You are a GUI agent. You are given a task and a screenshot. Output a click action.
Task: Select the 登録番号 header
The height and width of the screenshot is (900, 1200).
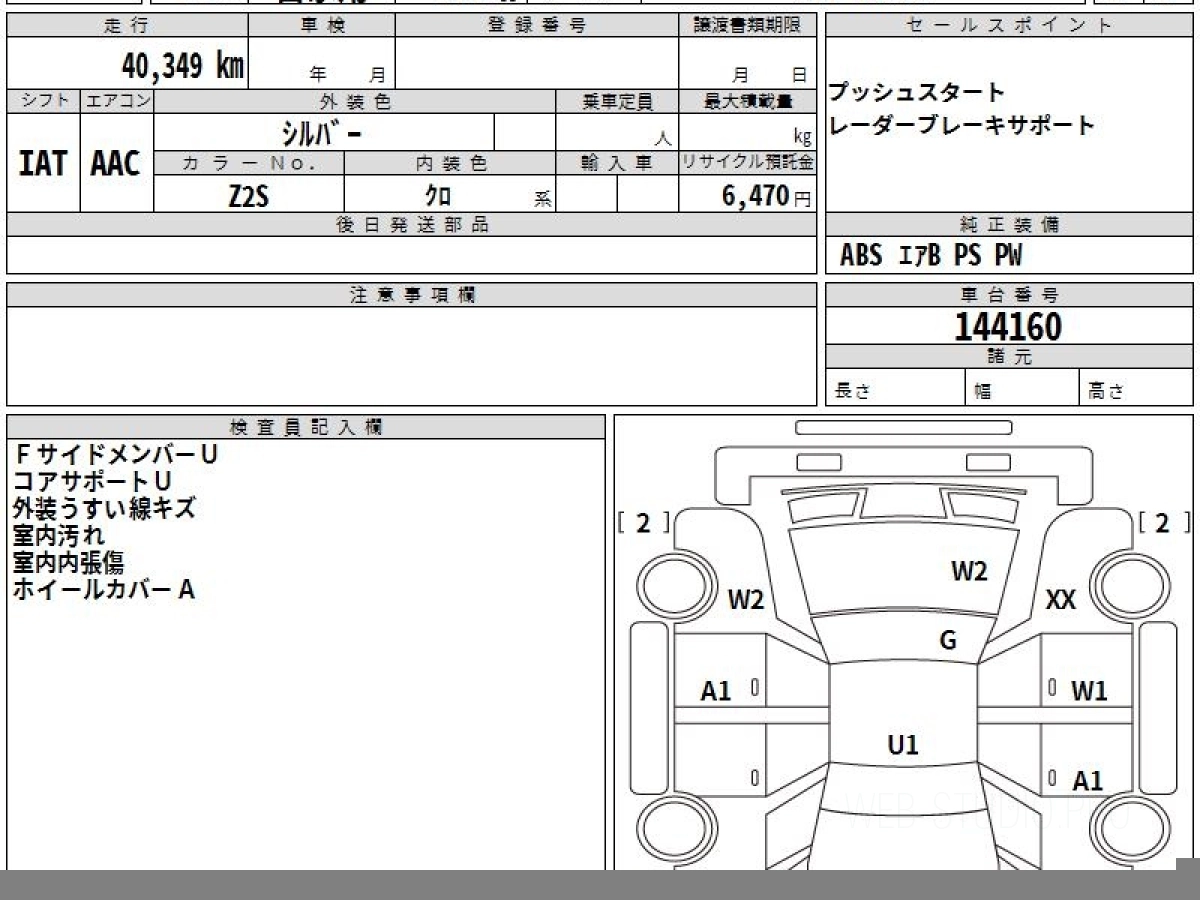click(537, 26)
